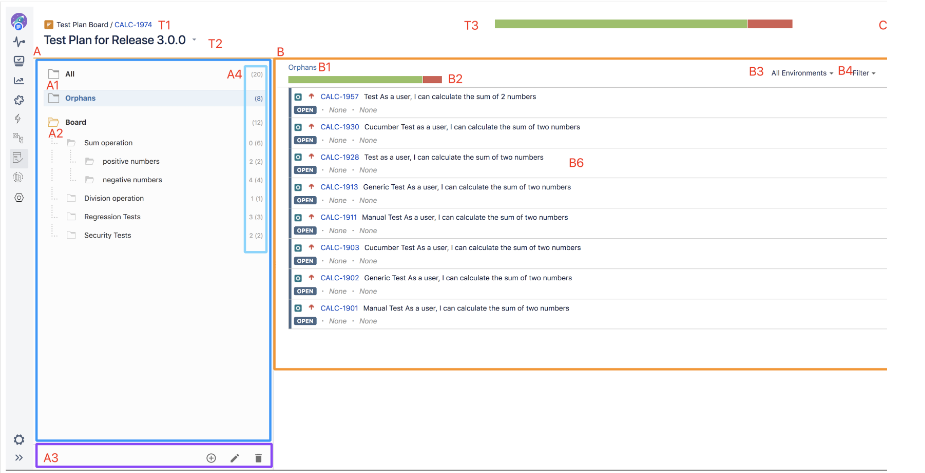Click the priority arrow of CALC-1913

[311, 187]
